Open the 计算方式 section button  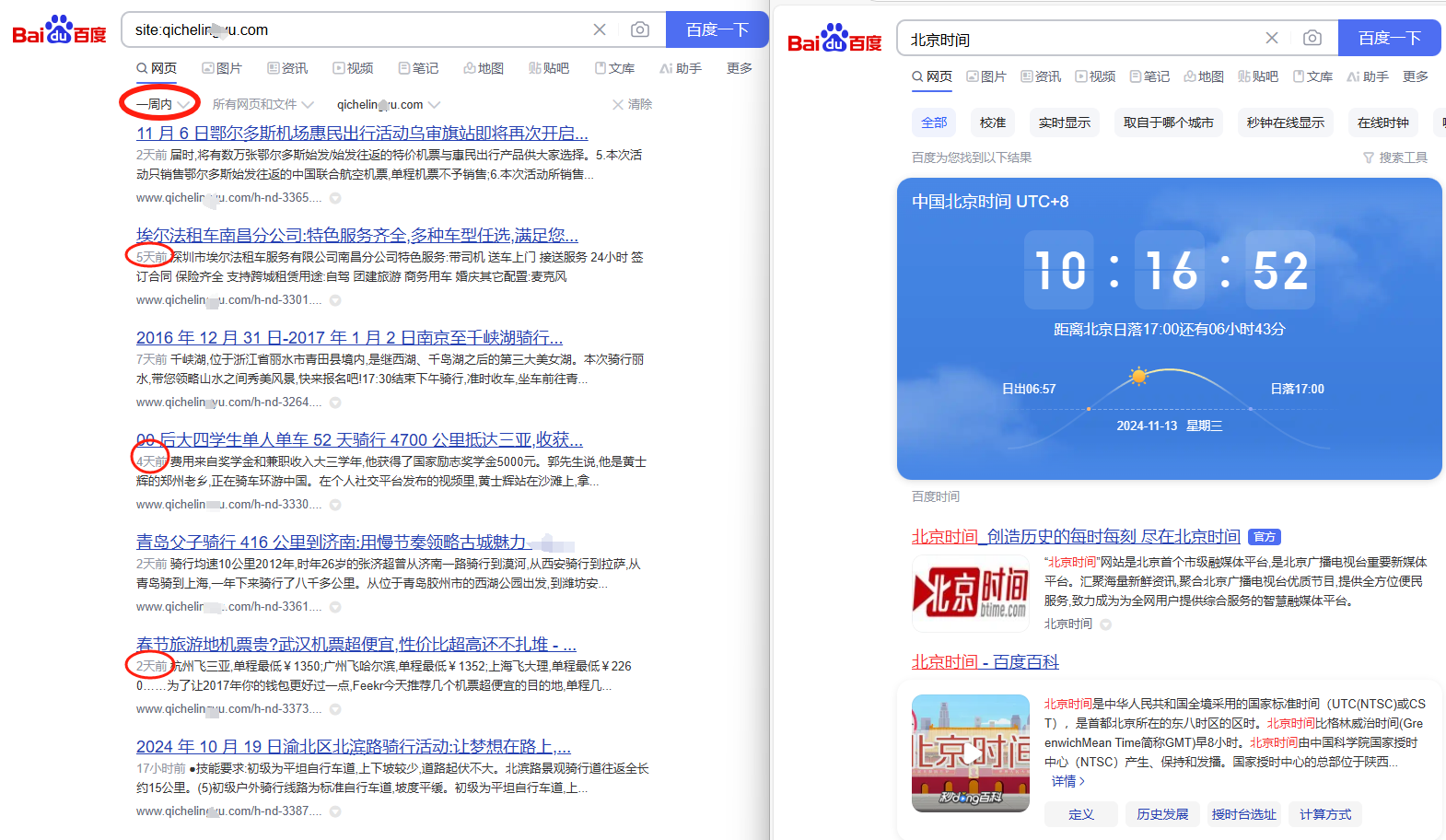tap(1325, 814)
